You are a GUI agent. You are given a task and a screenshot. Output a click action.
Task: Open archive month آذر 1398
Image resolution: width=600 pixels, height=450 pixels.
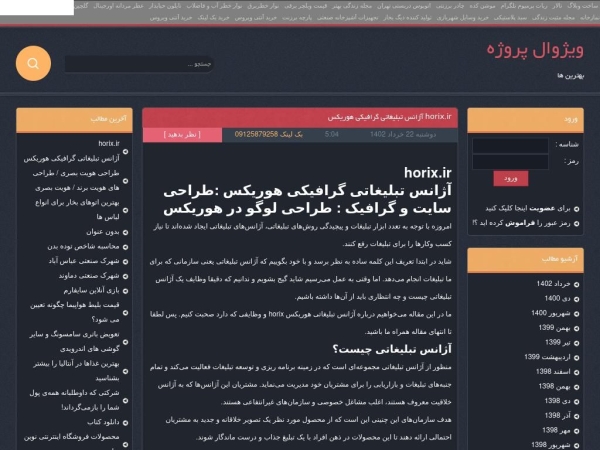click(558, 416)
